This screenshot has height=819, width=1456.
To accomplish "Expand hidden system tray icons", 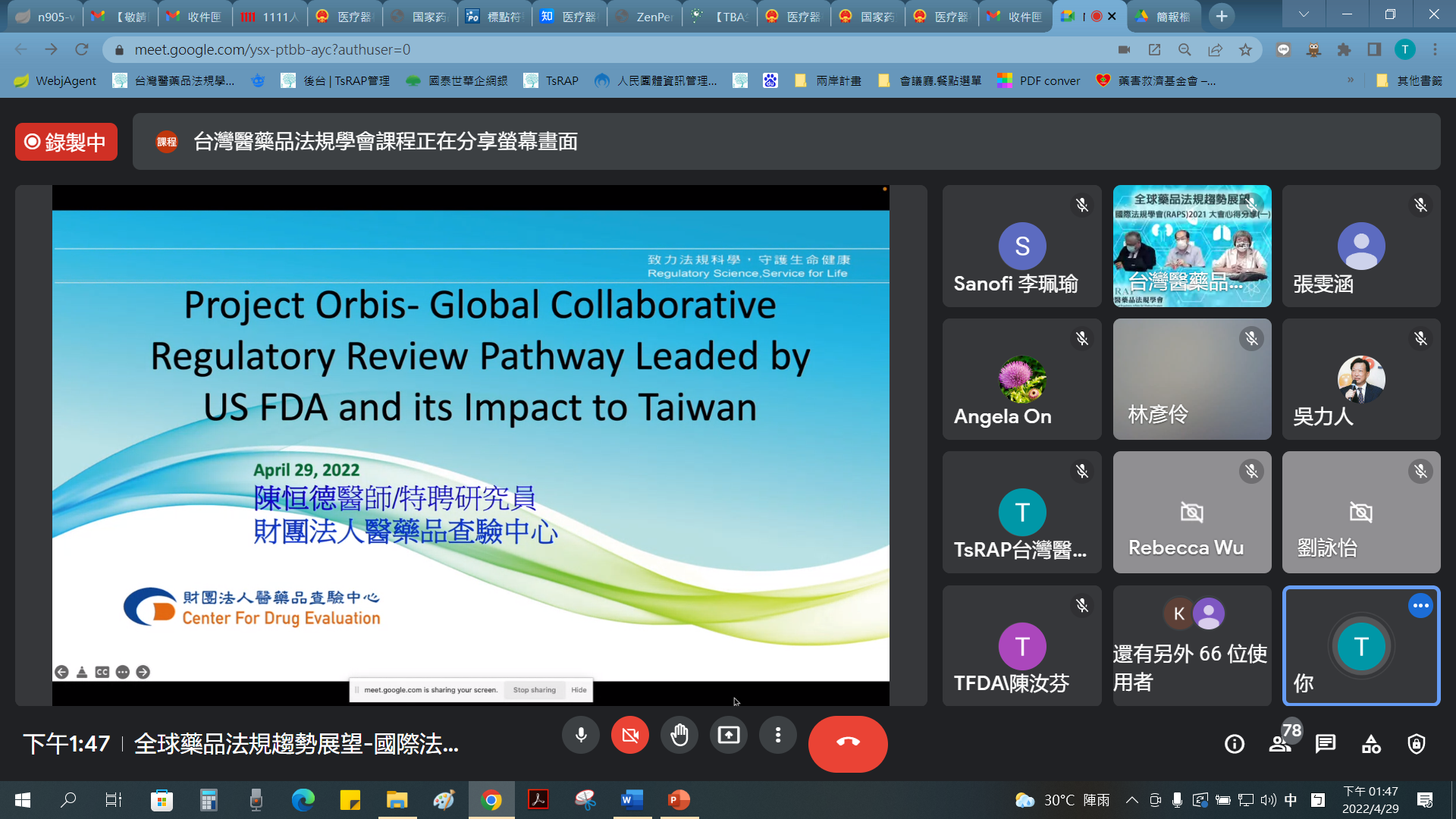I will [1131, 800].
